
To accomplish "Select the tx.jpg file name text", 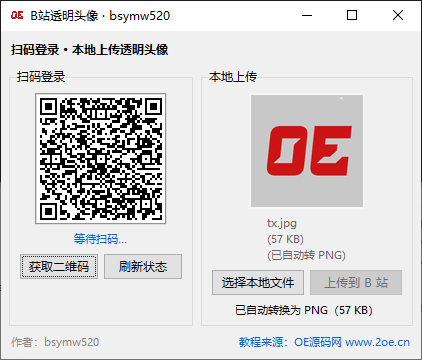I will point(282,223).
